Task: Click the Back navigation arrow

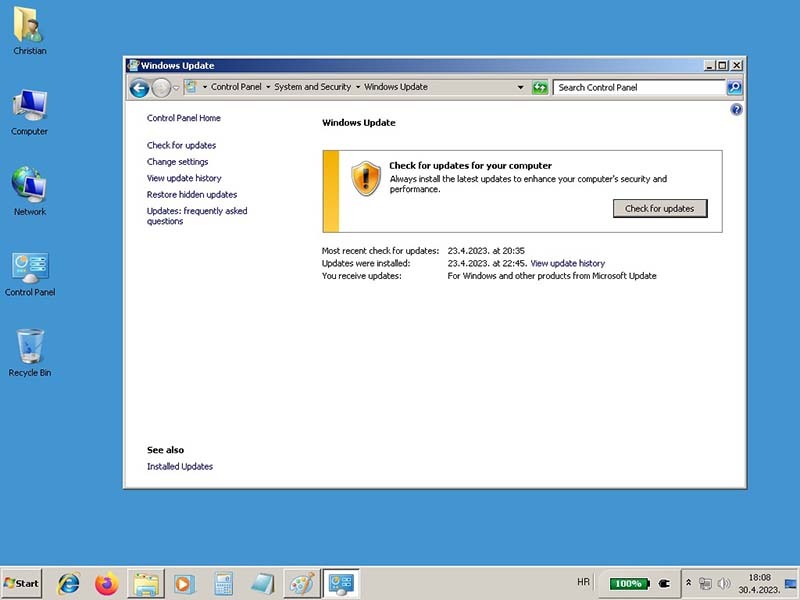Action: point(140,88)
